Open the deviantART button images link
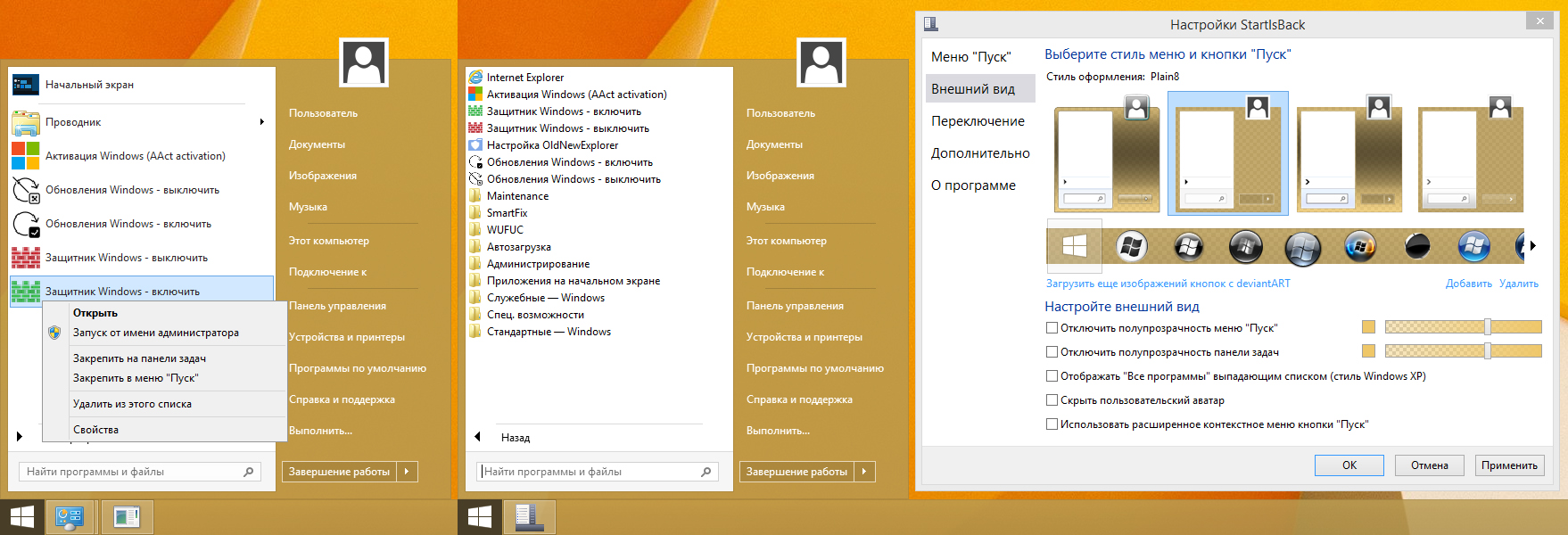The height and width of the screenshot is (535, 1568). [x=1168, y=284]
